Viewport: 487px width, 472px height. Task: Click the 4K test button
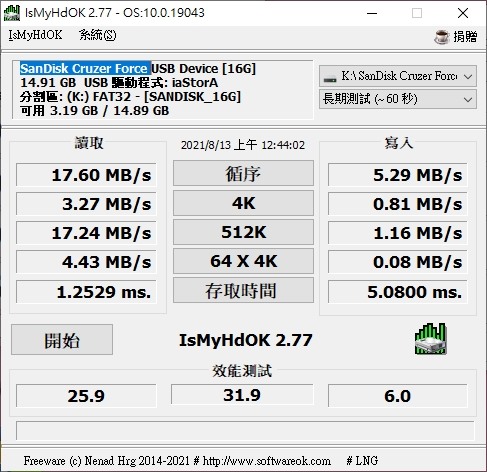coord(243,203)
